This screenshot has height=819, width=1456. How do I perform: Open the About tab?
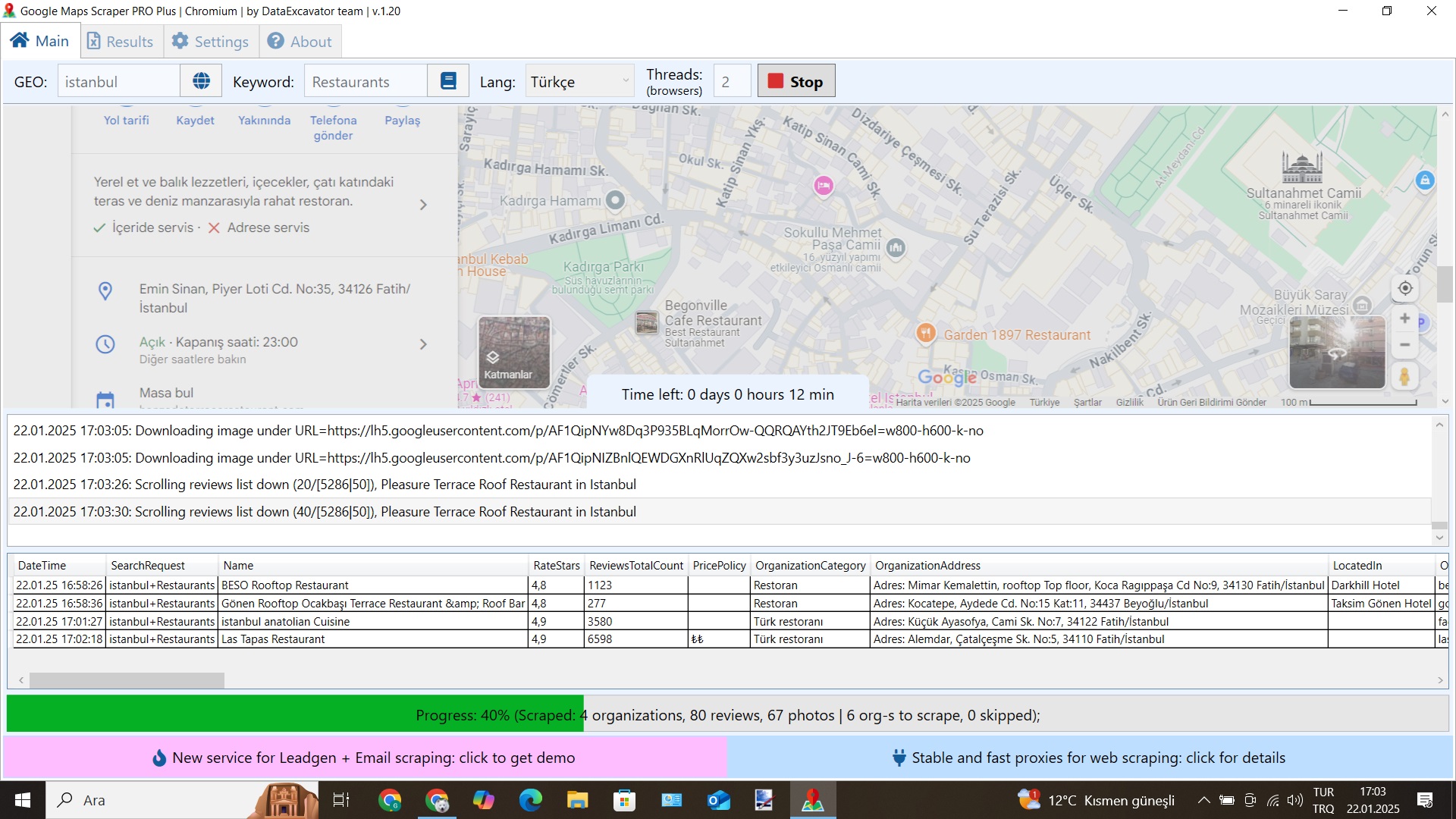click(300, 42)
